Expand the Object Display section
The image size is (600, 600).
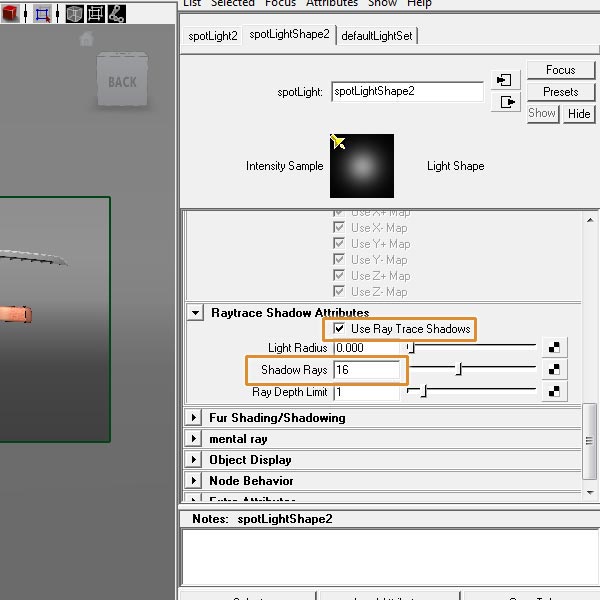coord(194,460)
